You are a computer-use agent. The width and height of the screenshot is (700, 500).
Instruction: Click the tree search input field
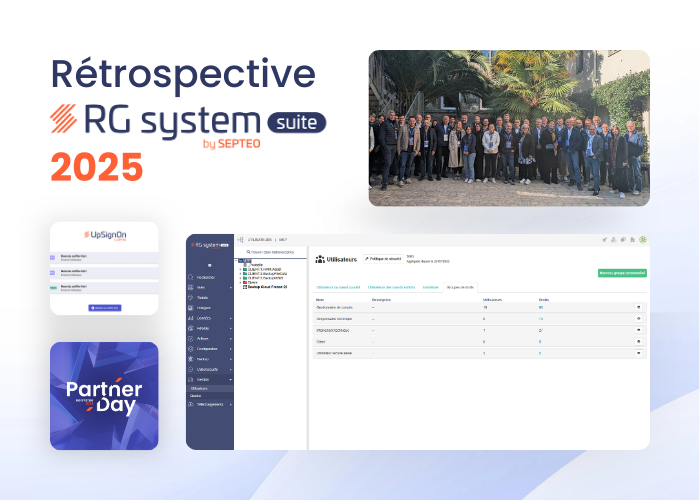271,252
